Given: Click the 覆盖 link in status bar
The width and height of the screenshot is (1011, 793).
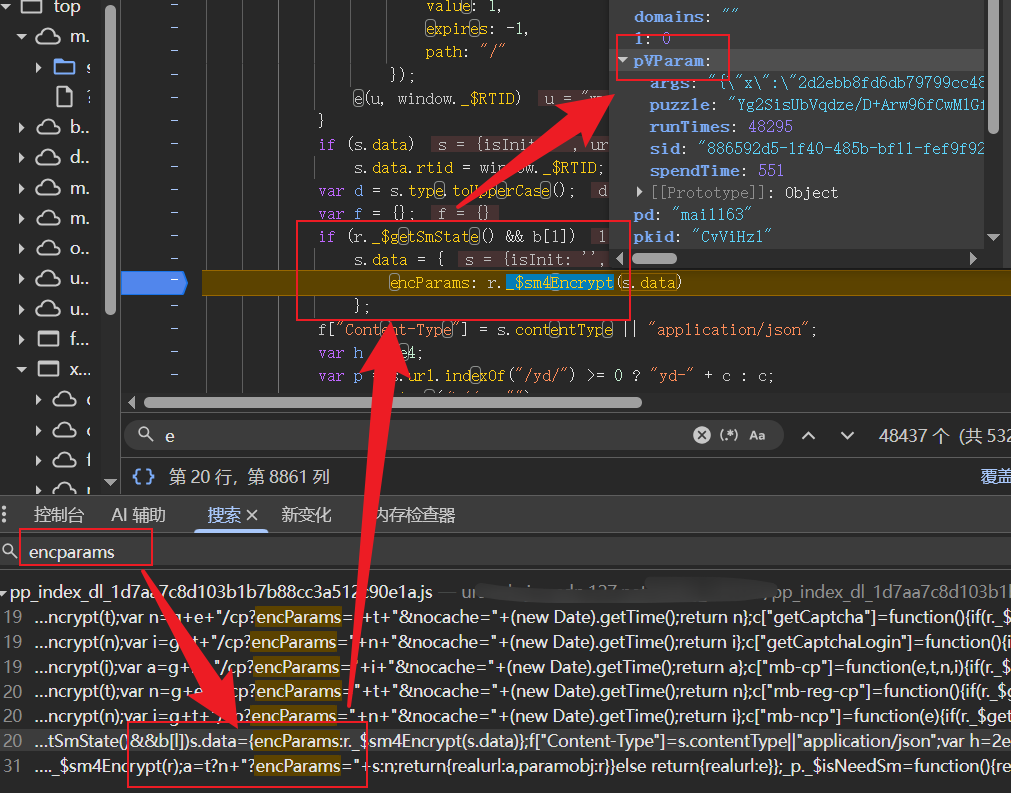Looking at the screenshot, I should [x=996, y=476].
